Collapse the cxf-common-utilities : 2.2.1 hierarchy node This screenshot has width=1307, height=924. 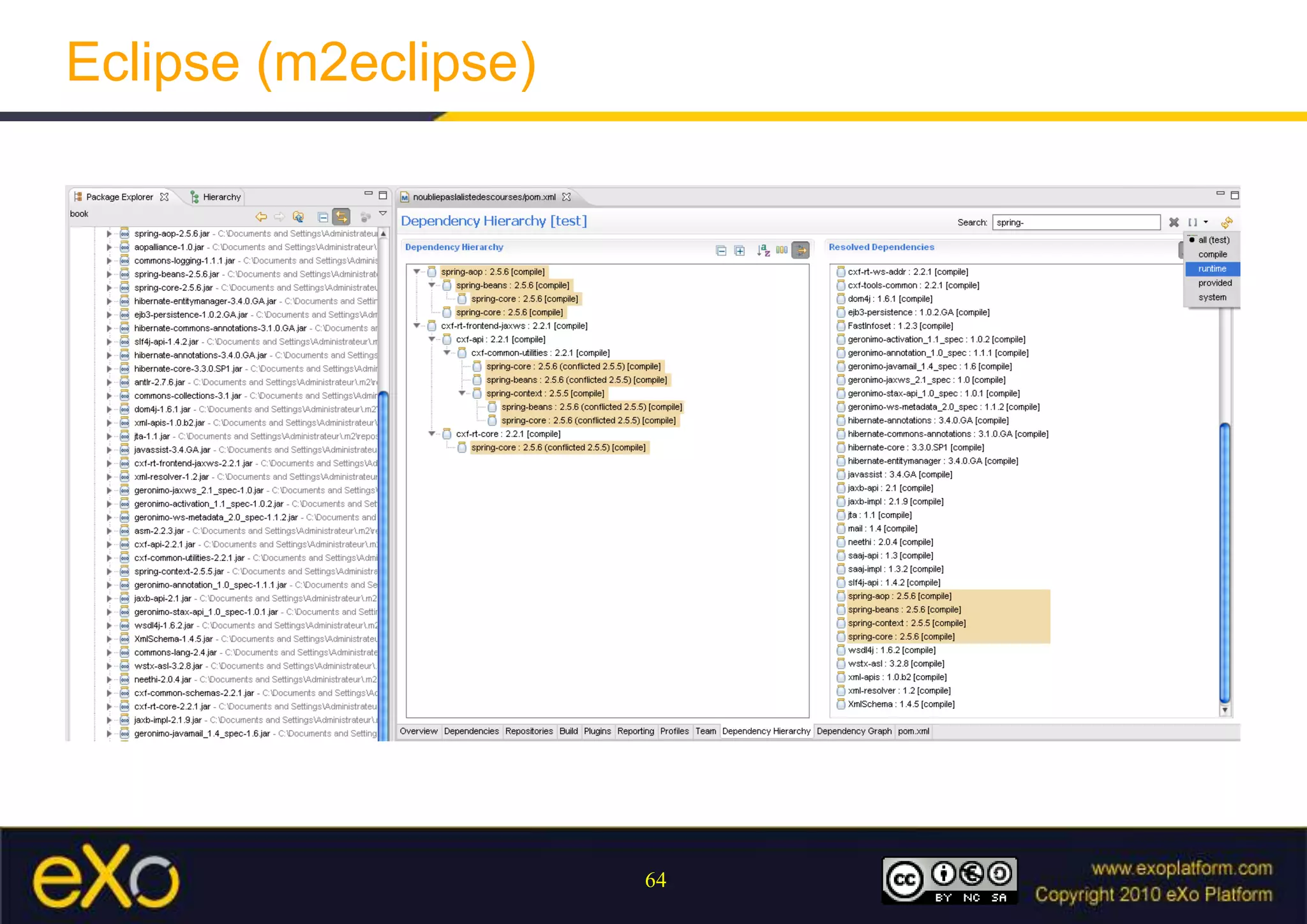pos(447,353)
